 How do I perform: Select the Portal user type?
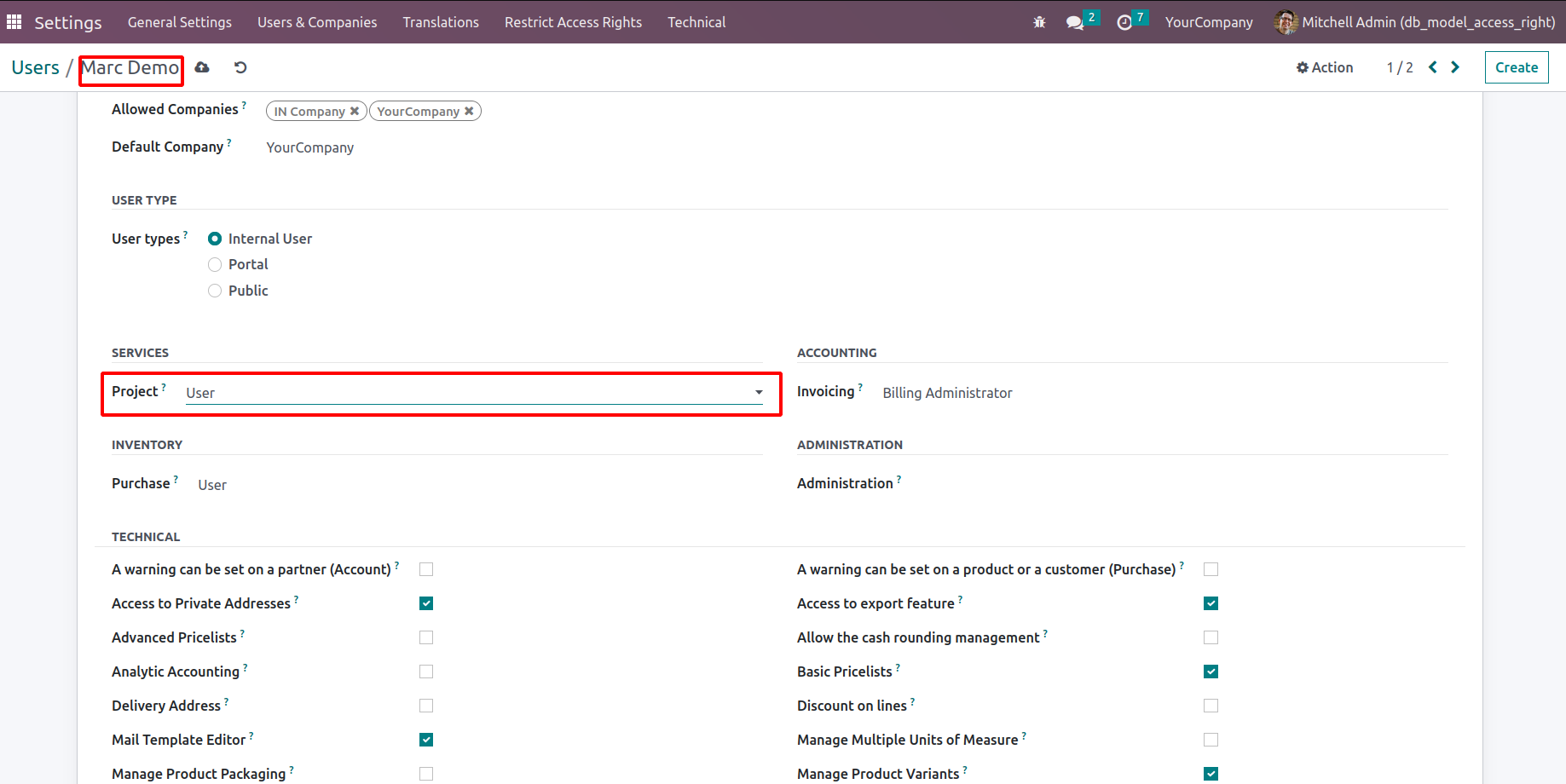(215, 265)
